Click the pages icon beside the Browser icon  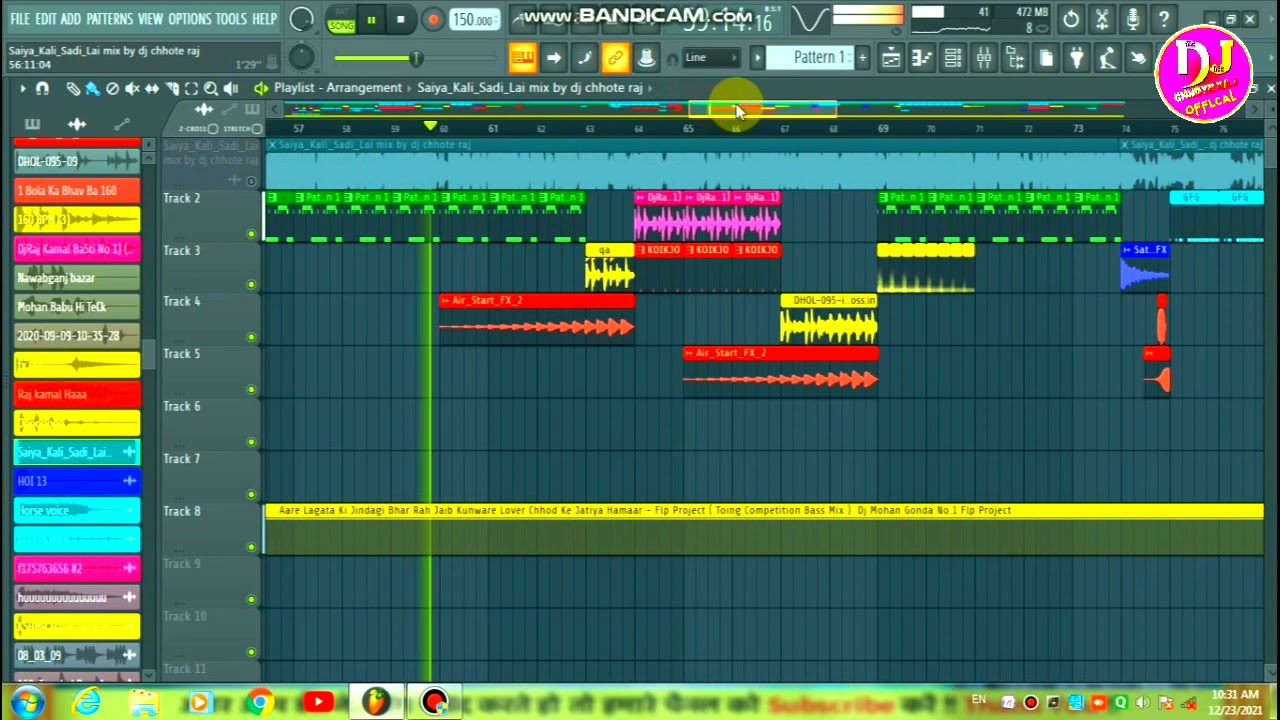click(1046, 58)
